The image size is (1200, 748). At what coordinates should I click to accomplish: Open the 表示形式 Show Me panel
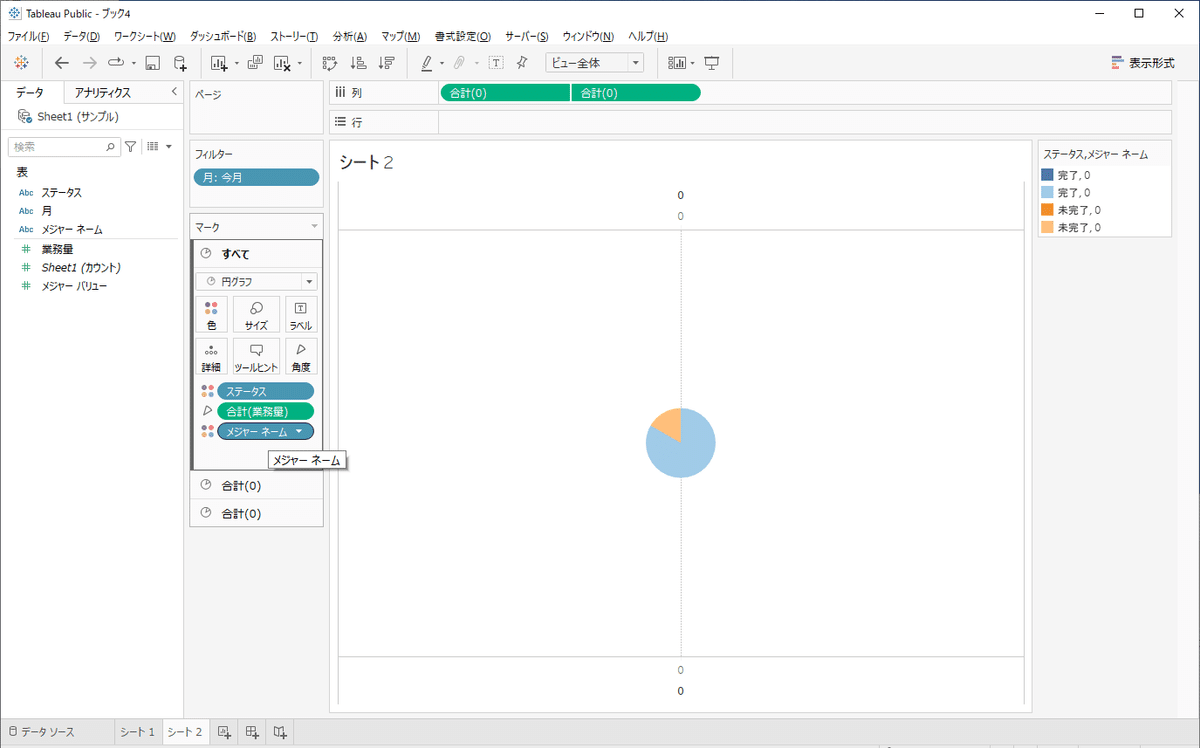coord(1142,63)
